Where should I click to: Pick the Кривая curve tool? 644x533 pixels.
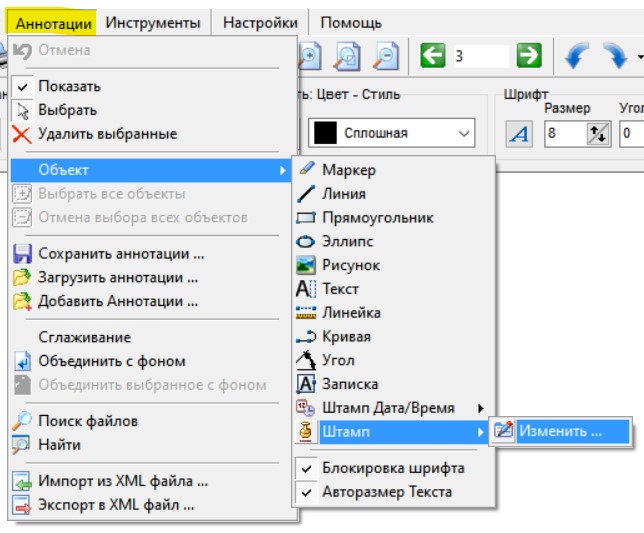point(346,336)
